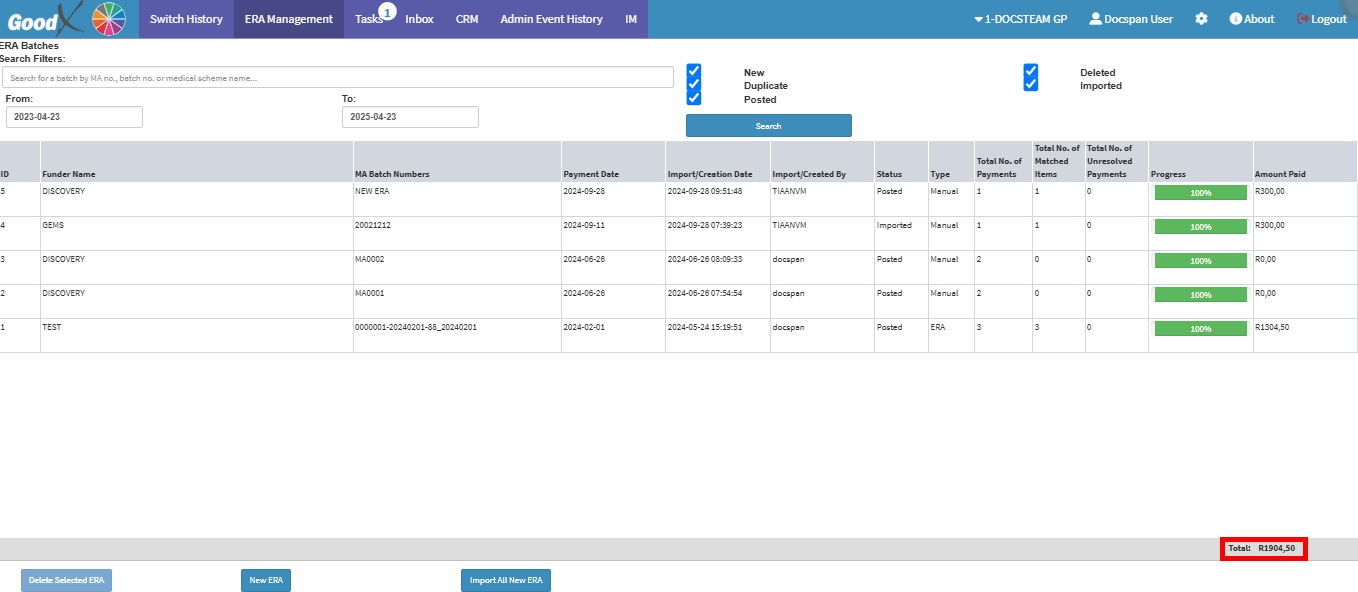The width and height of the screenshot is (1358, 592).
Task: Click the GoodX logo
Action: (x=42, y=20)
